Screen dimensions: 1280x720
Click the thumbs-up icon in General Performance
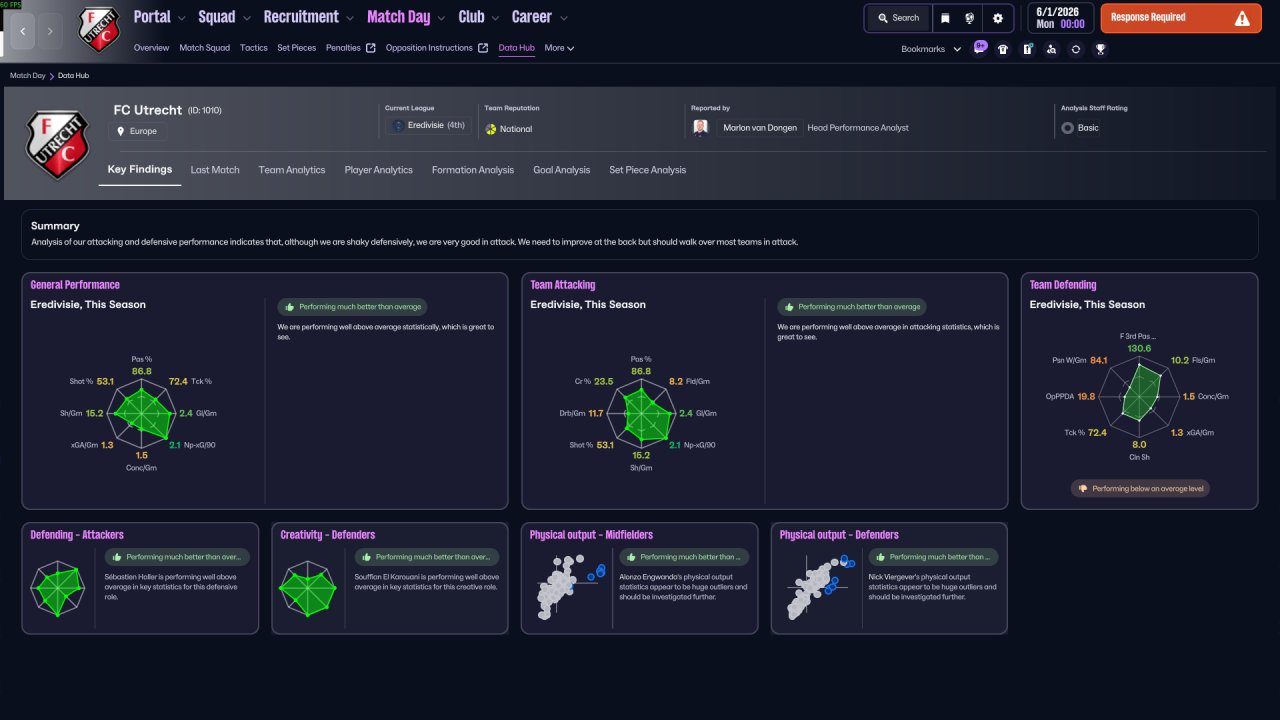[290, 307]
